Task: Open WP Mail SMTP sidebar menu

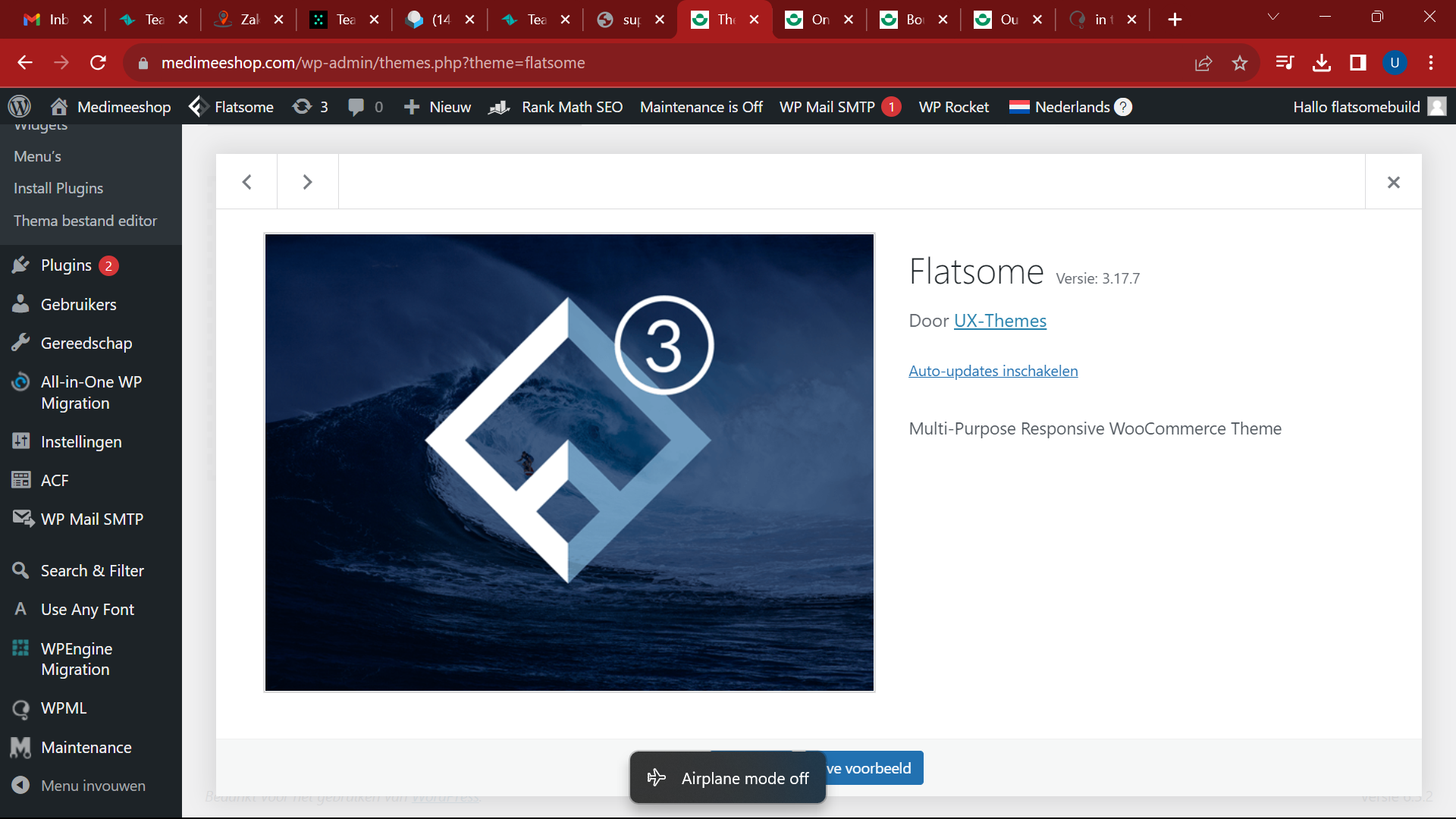Action: (x=92, y=519)
